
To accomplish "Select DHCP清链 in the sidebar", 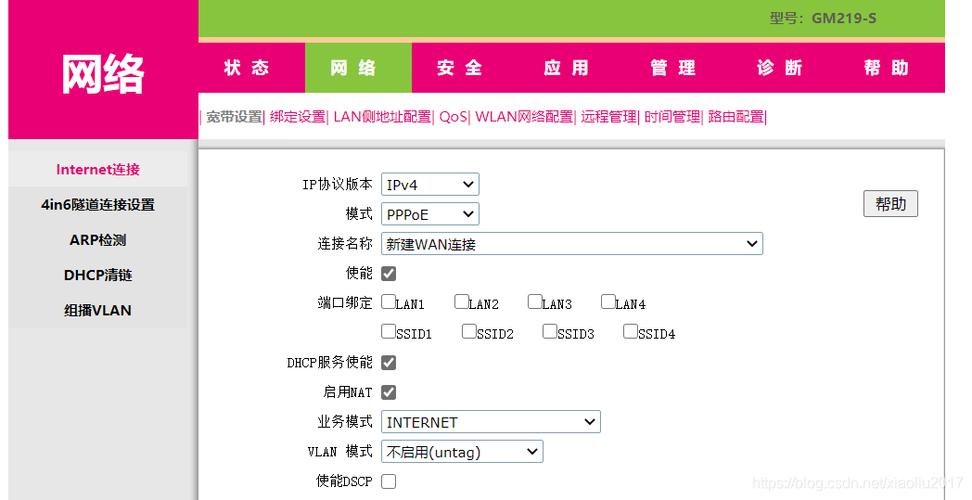I will [x=98, y=275].
